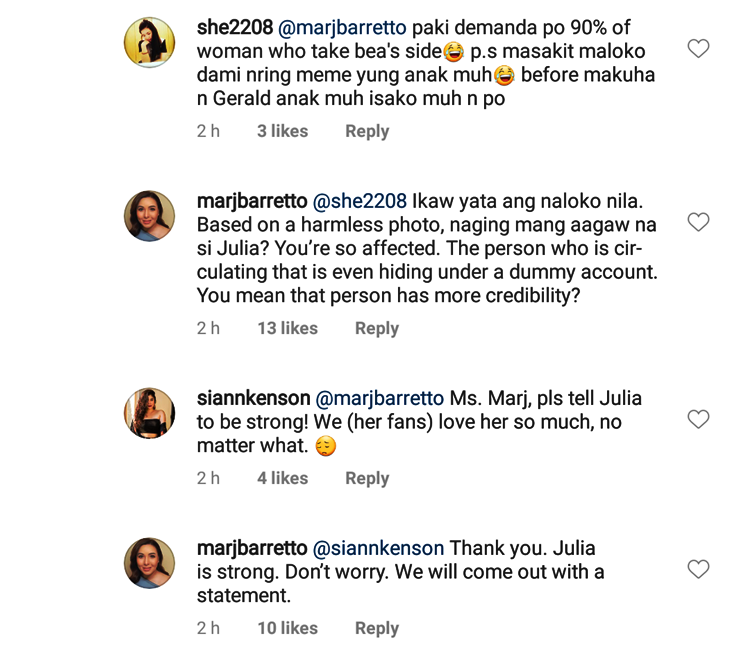The image size is (750, 663).
Task: Click the @siannkenson mention in marjbarretto's reply
Action: pyautogui.click(x=379, y=548)
